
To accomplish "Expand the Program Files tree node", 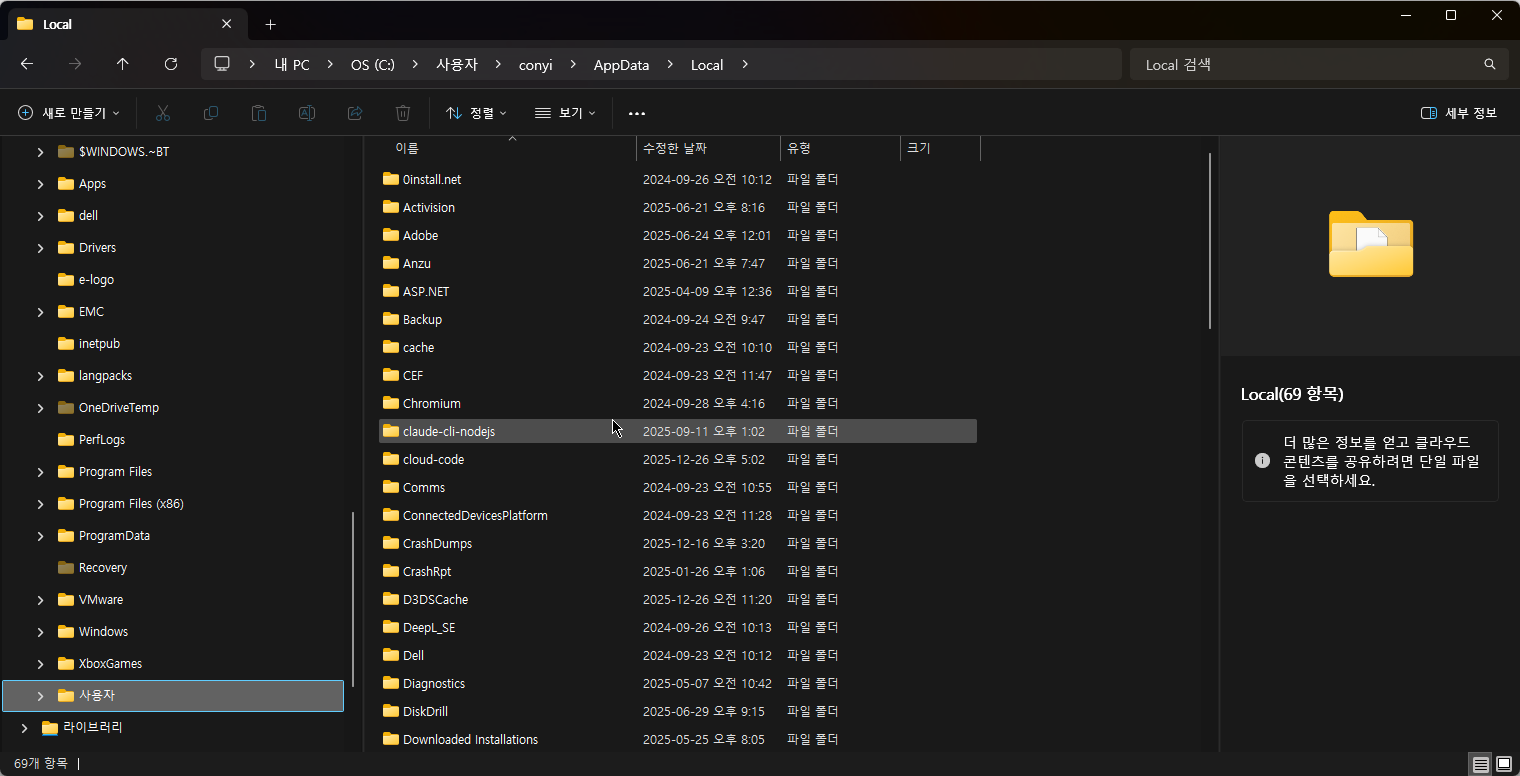I will tap(40, 472).
